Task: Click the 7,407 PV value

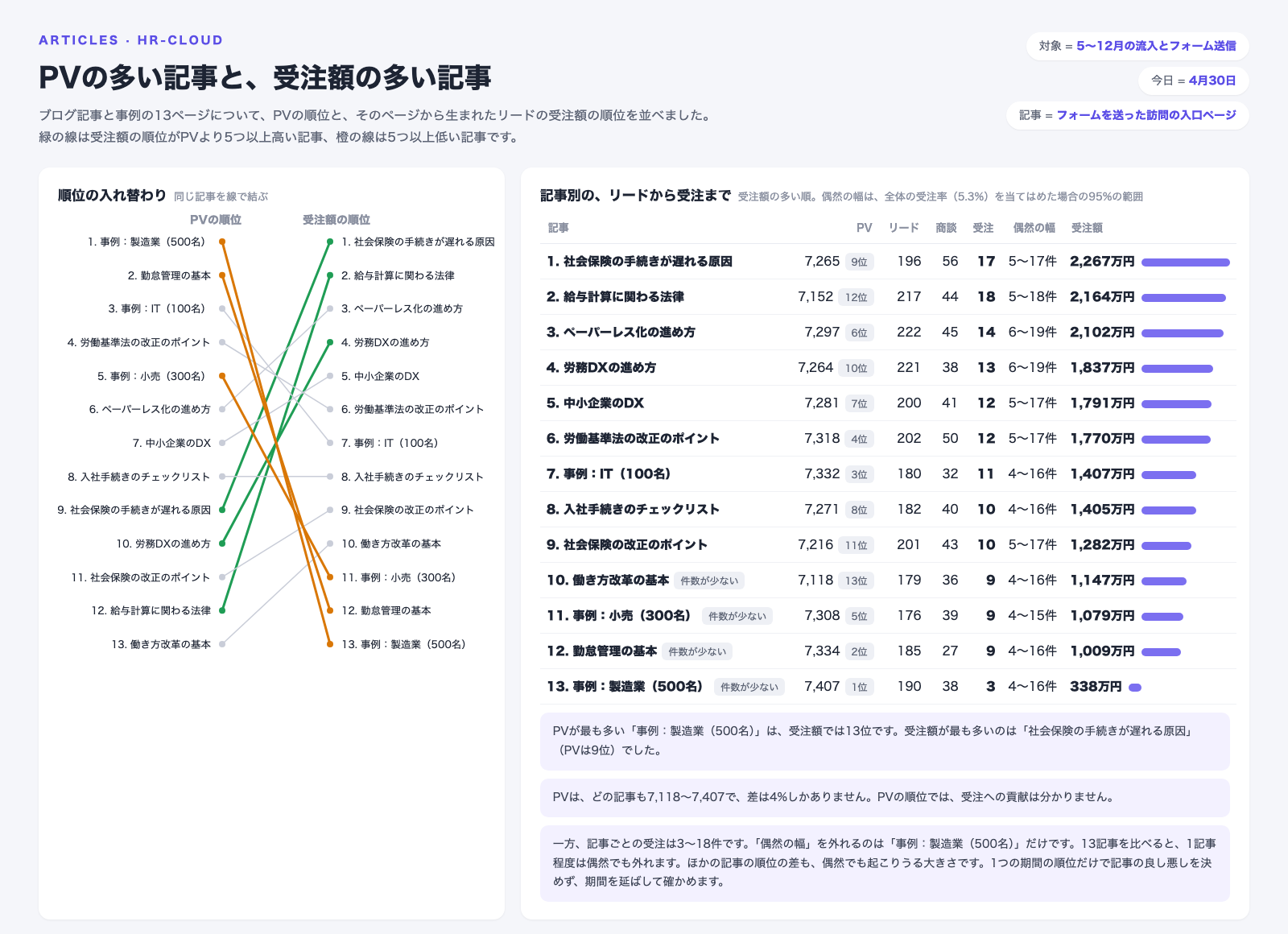Action: [x=822, y=687]
